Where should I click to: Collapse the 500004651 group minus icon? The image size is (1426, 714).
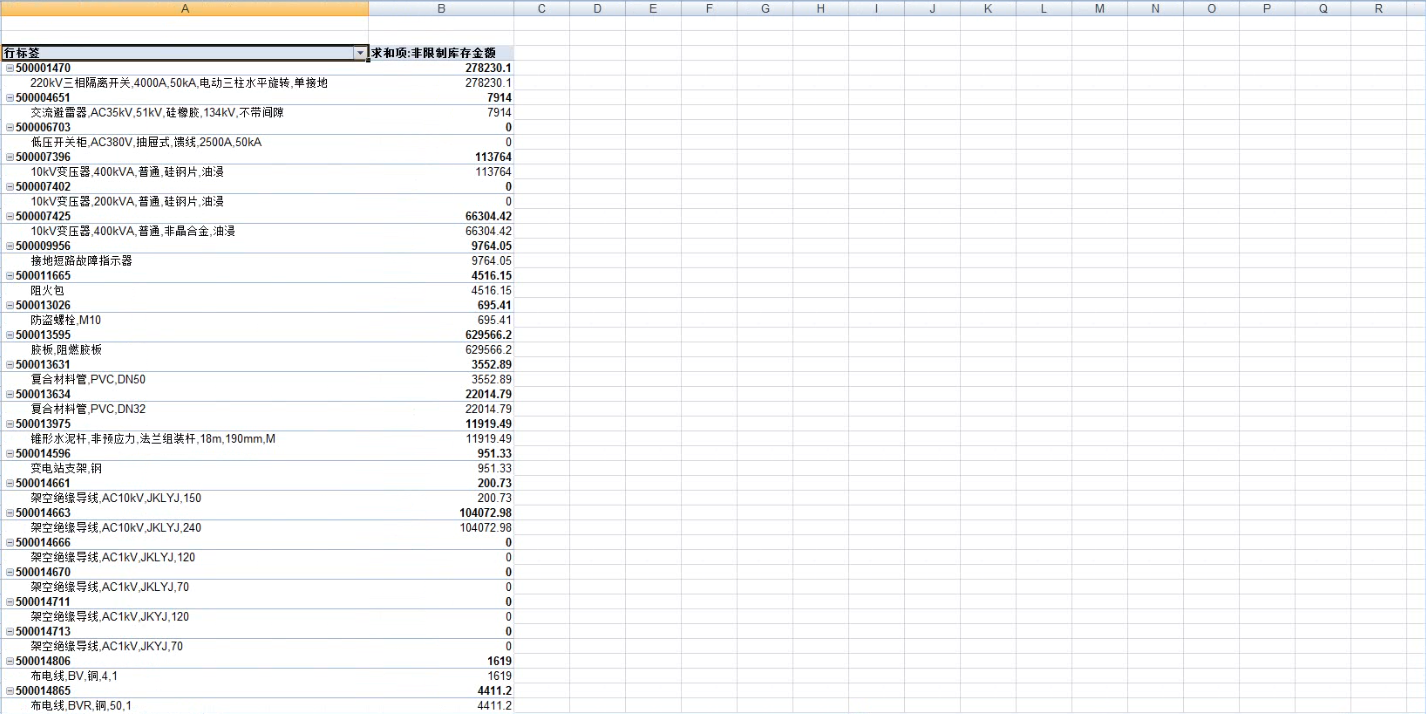9,98
